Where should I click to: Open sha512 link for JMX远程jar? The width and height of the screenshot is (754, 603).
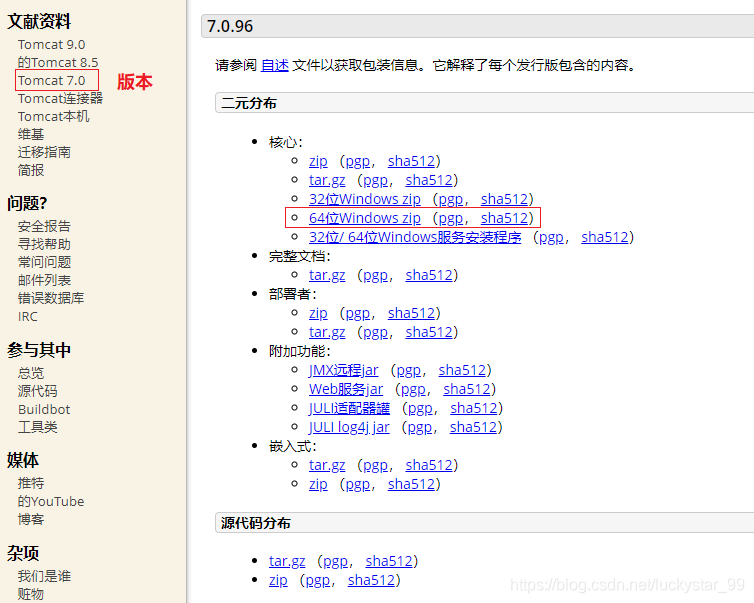pyautogui.click(x=462, y=370)
